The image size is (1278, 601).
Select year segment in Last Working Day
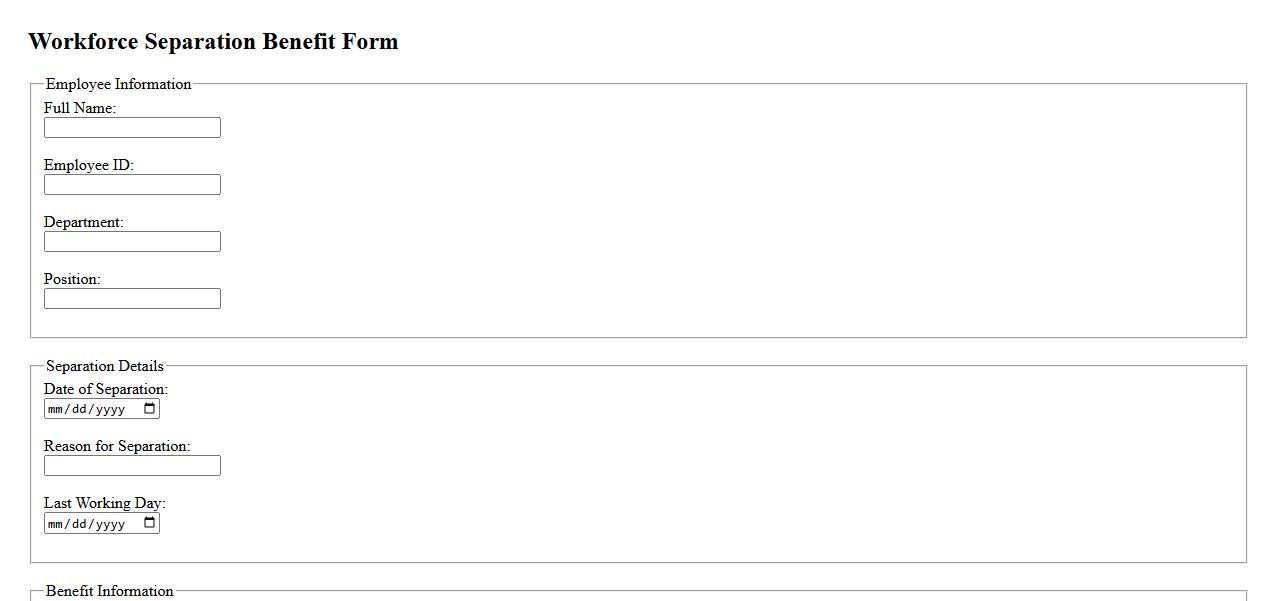click(x=110, y=524)
